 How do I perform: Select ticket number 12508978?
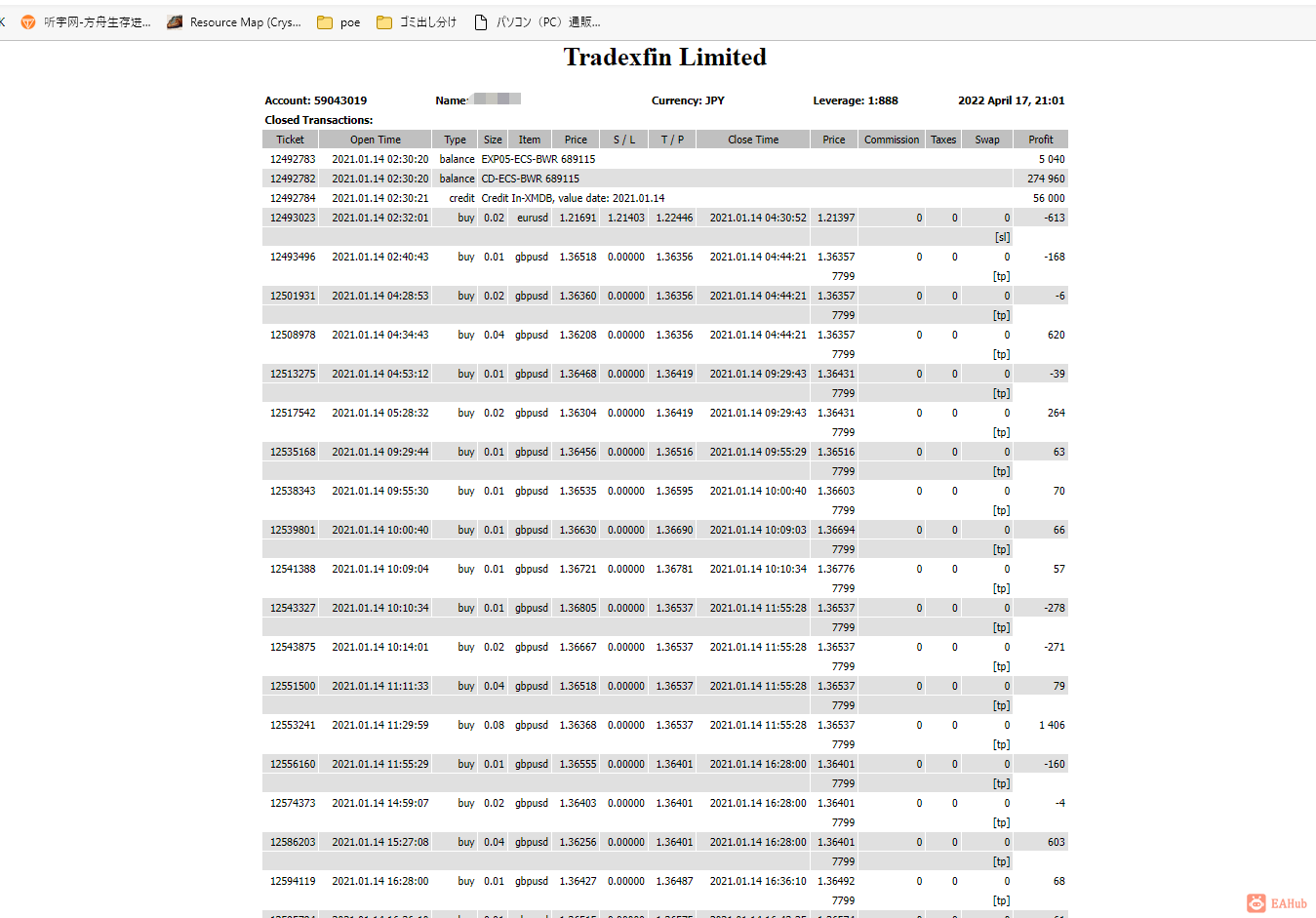[293, 335]
